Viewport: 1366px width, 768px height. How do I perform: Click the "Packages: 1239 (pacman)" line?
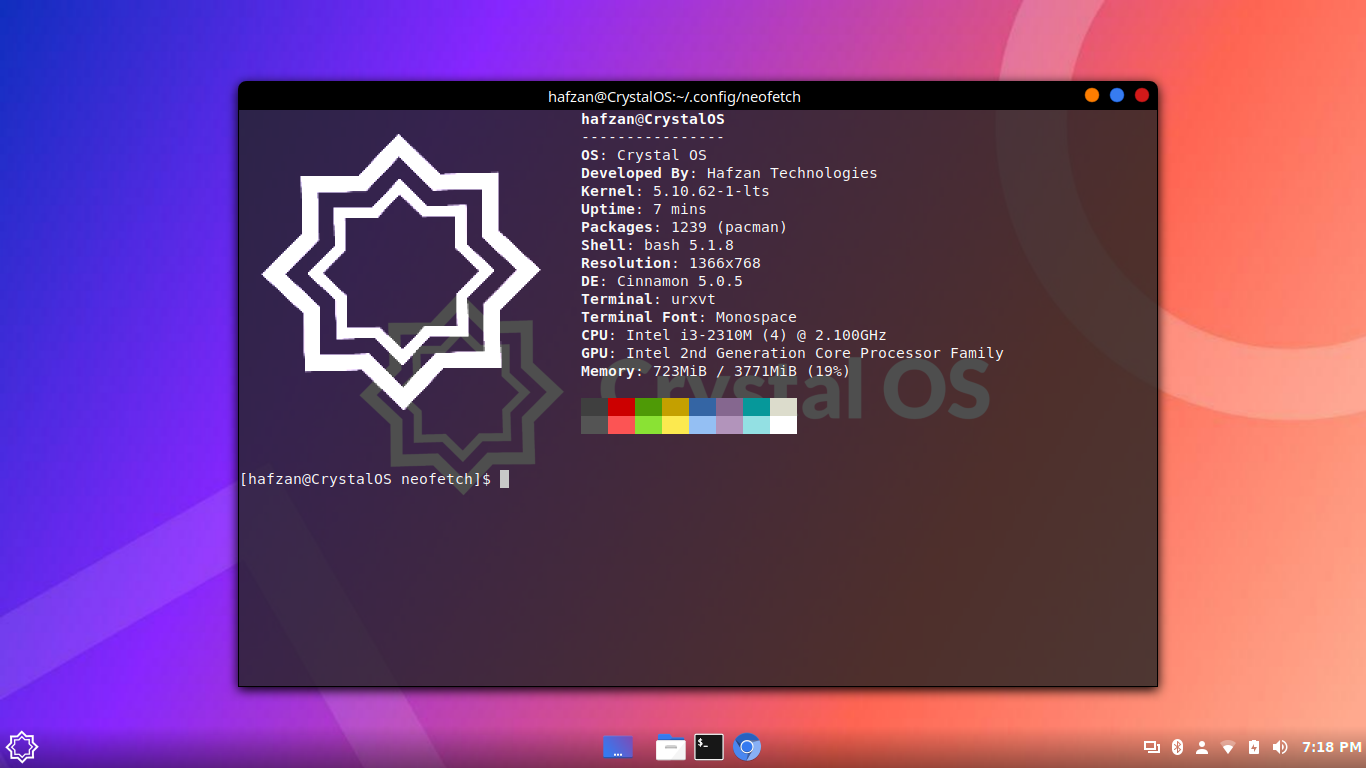click(x=684, y=227)
